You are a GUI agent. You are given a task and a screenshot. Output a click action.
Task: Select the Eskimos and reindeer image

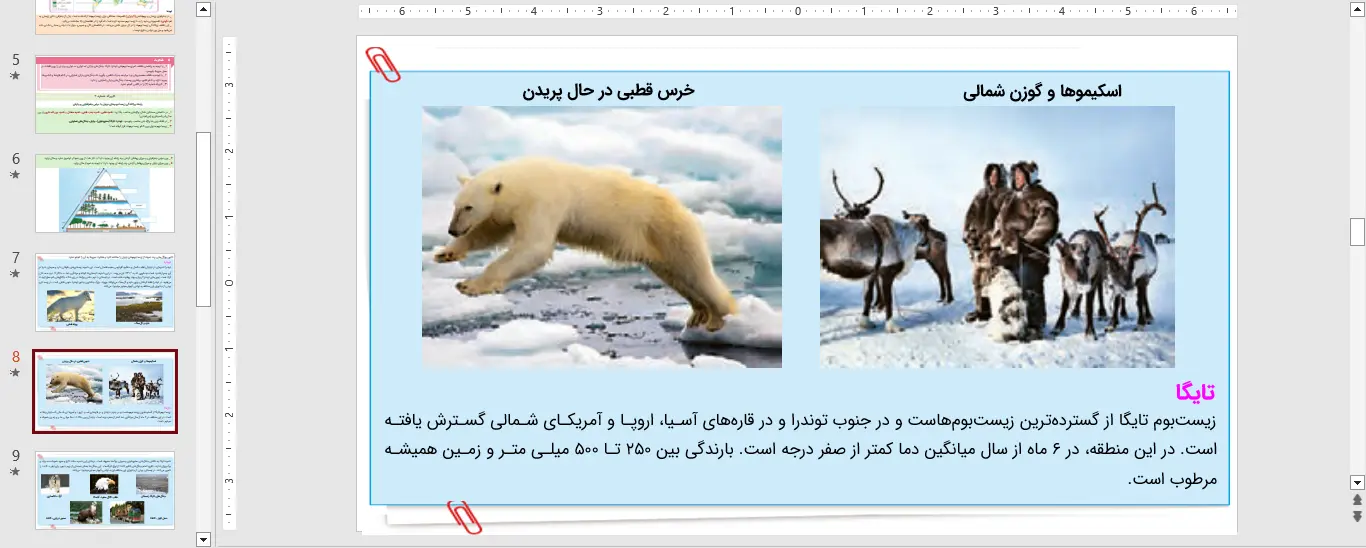pyautogui.click(x=997, y=237)
